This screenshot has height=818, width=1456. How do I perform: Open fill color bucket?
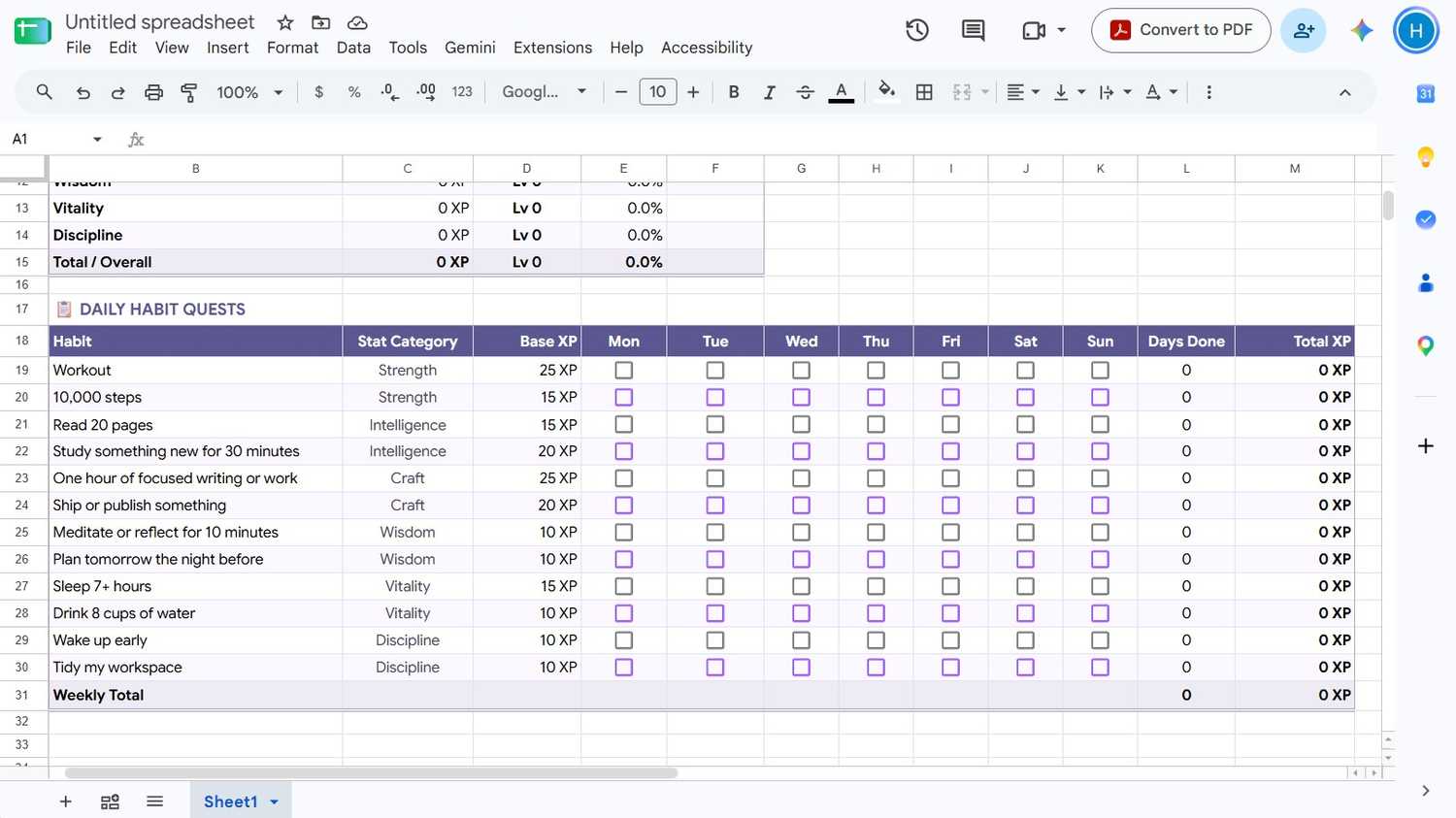coord(886,92)
